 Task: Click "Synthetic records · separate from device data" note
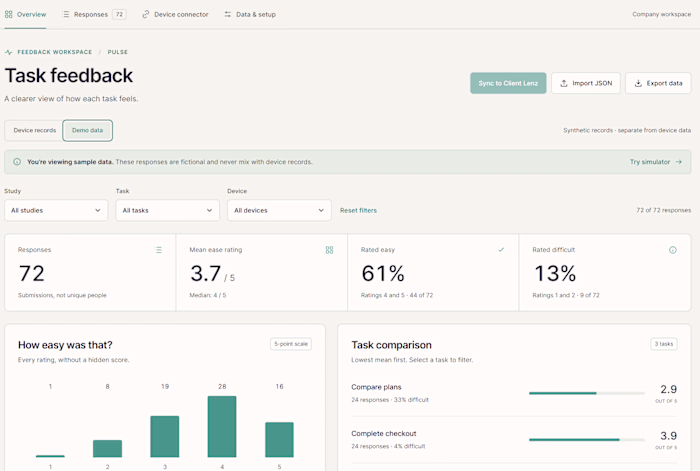point(627,130)
